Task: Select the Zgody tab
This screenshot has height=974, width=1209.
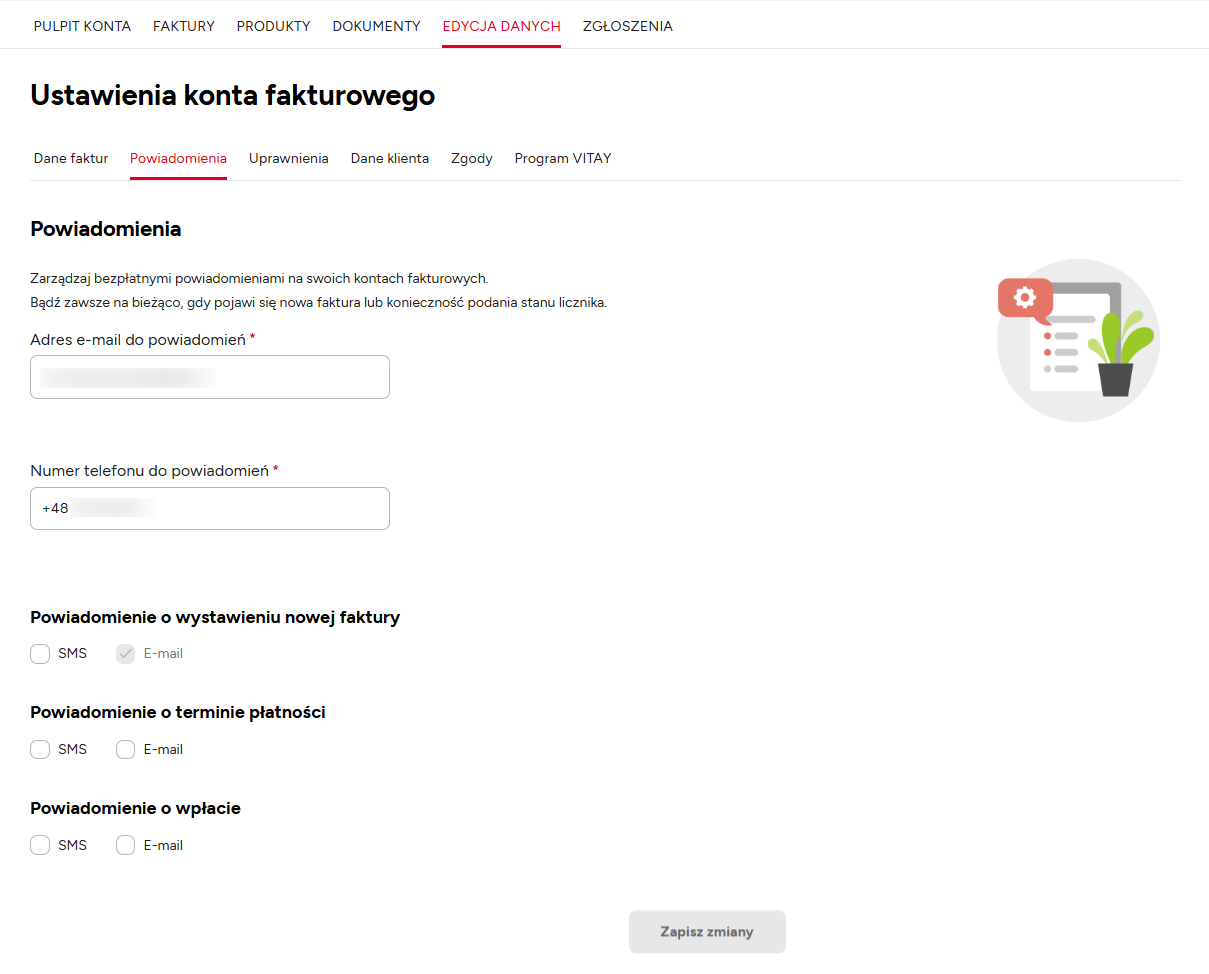Action: click(471, 158)
